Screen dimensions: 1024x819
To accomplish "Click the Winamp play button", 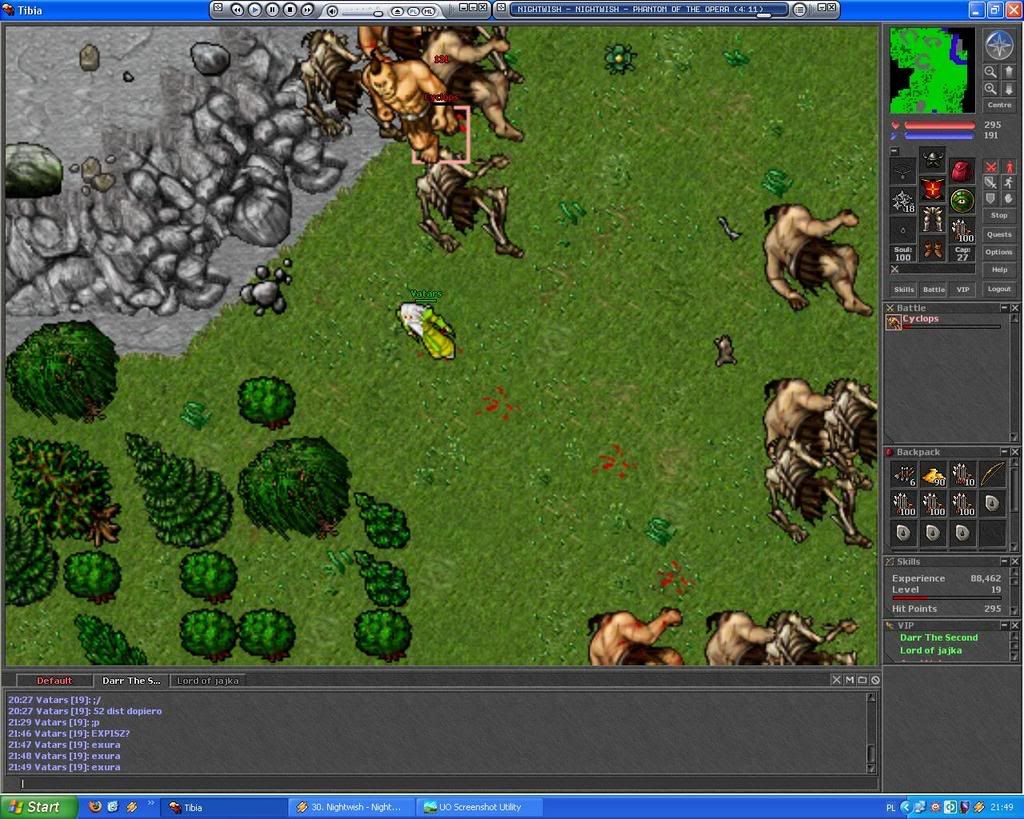I will click(x=255, y=10).
